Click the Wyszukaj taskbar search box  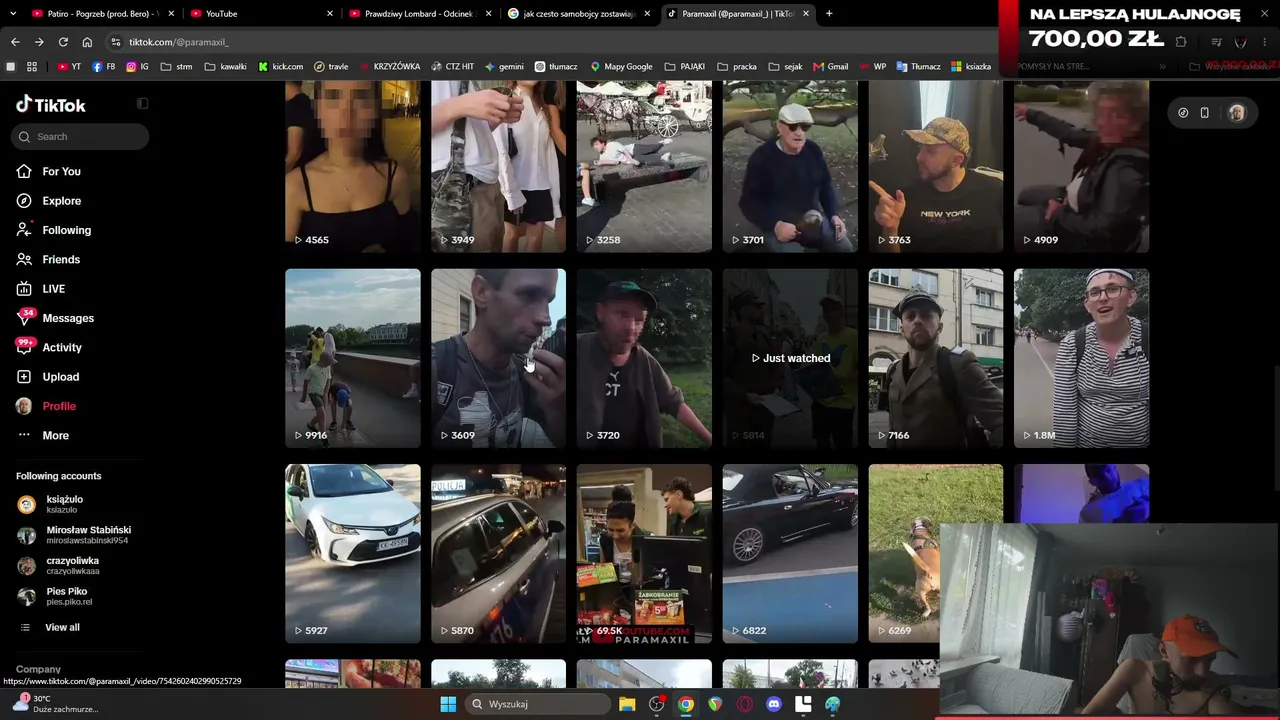click(538, 704)
